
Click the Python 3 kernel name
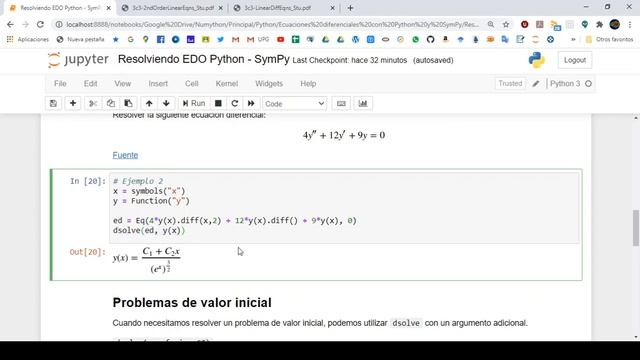tap(565, 83)
